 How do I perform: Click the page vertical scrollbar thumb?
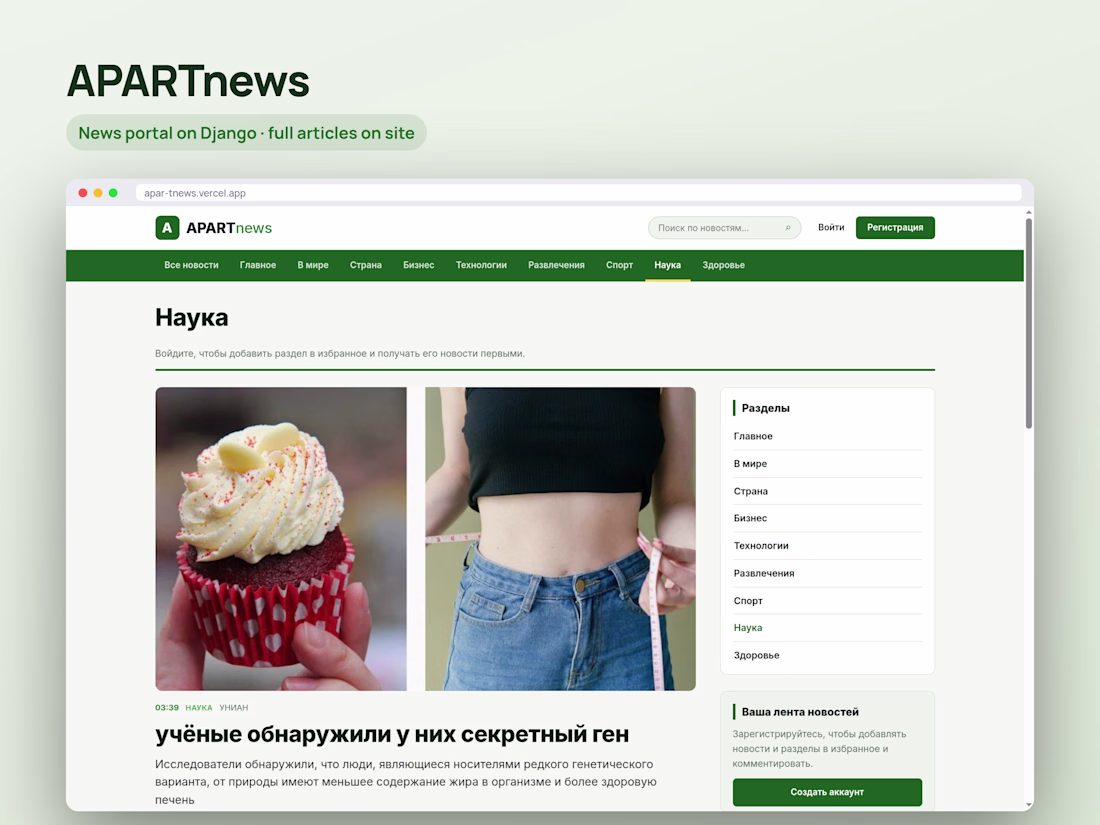[1028, 323]
